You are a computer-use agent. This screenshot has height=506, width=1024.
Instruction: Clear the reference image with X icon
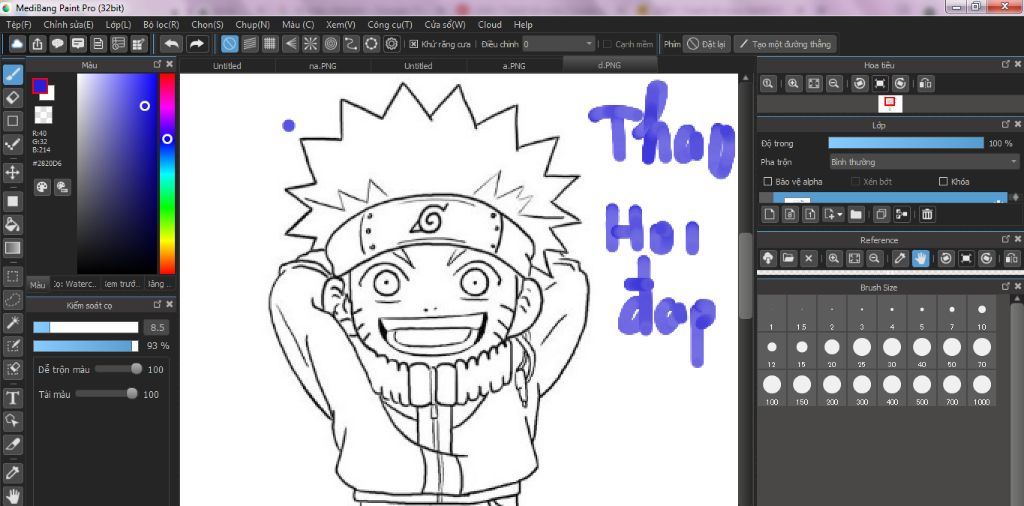pyautogui.click(x=808, y=258)
